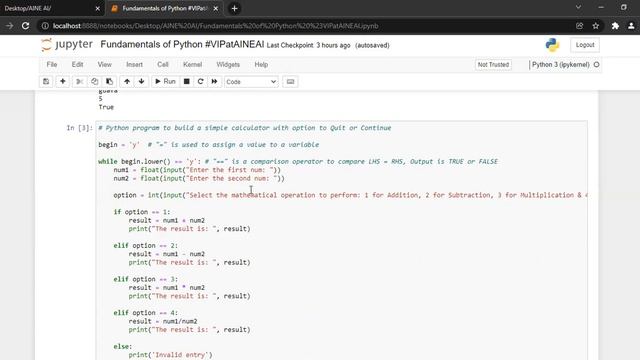Open the Insert menu
This screenshot has width=640, height=360.
(134, 64)
